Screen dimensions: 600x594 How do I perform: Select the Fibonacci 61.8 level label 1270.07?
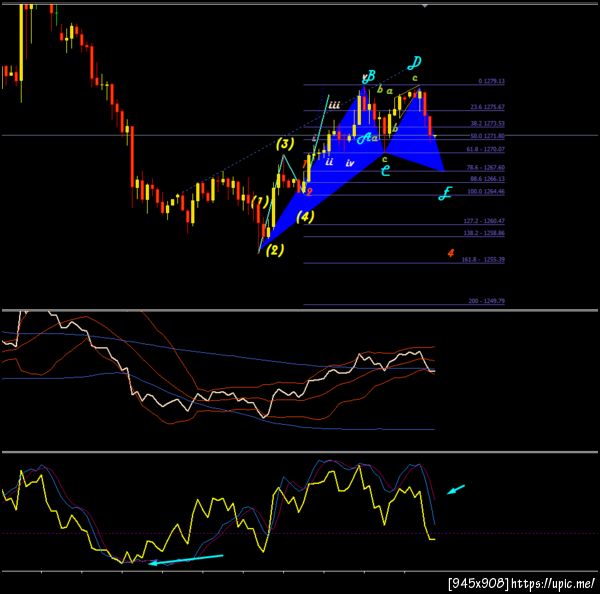tap(485, 149)
